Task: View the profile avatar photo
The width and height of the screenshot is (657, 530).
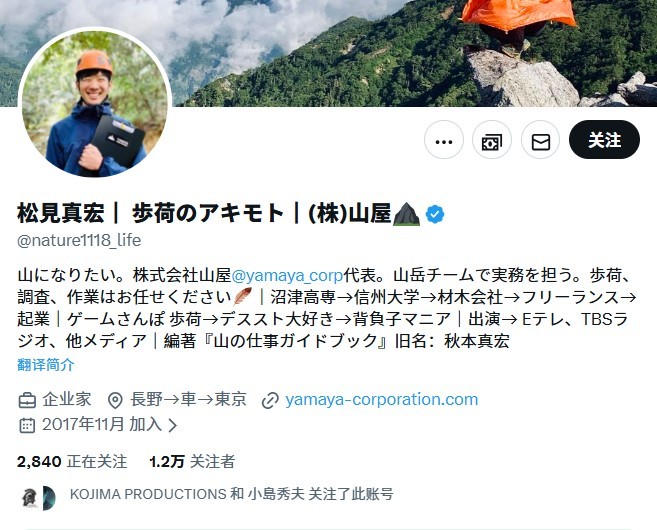Action: click(95, 103)
